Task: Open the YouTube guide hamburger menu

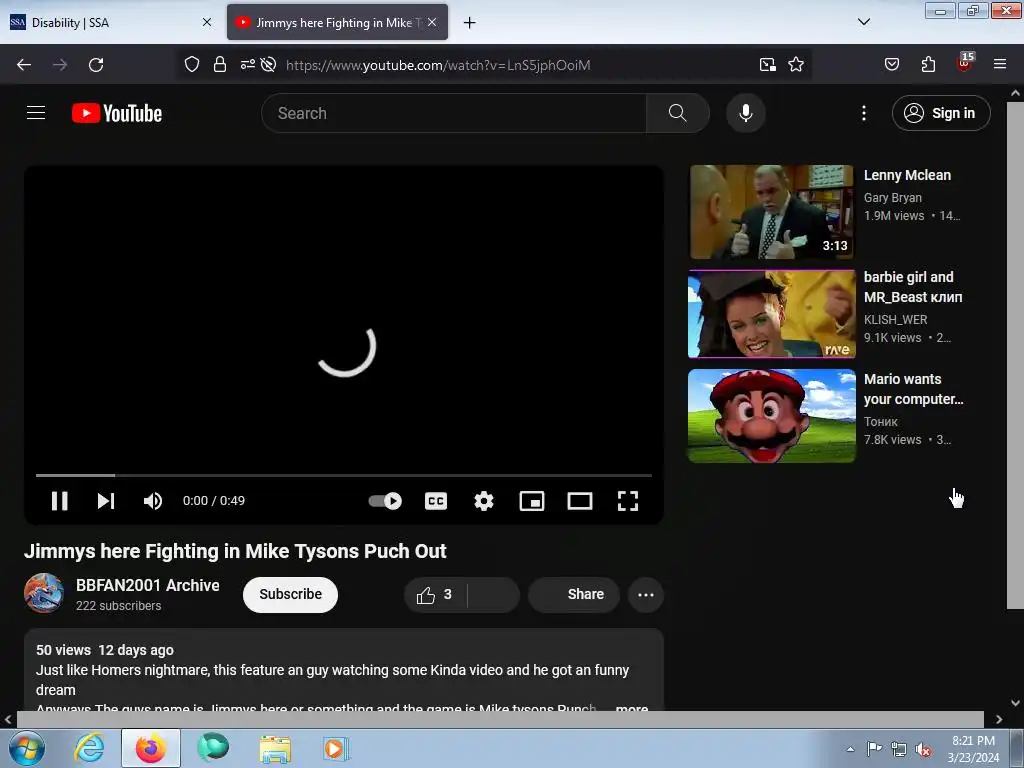Action: coord(36,113)
